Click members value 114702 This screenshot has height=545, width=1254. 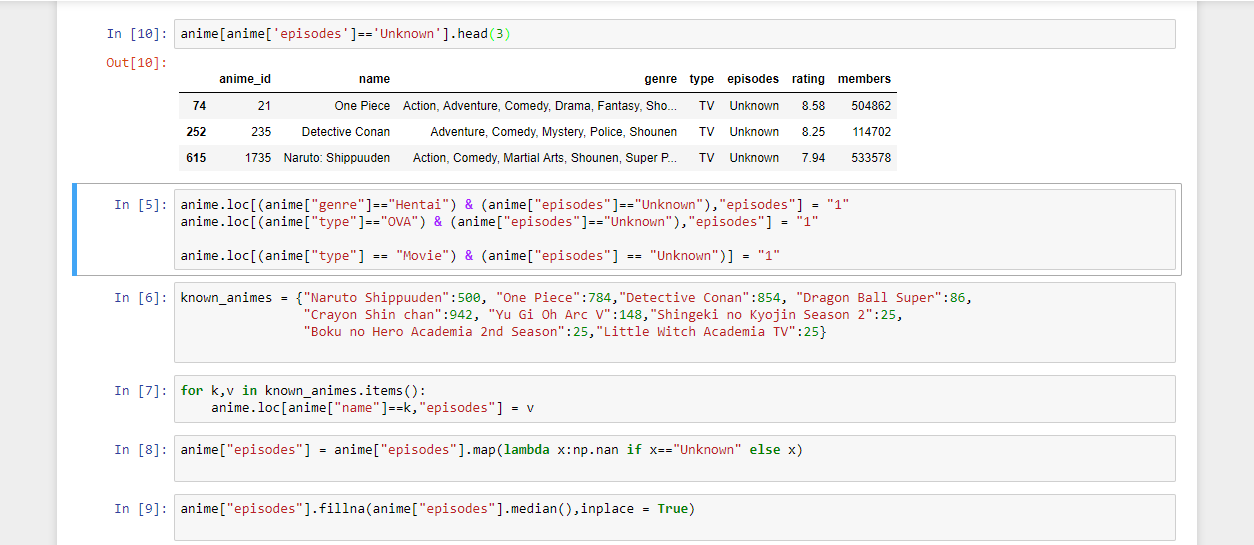tap(871, 131)
